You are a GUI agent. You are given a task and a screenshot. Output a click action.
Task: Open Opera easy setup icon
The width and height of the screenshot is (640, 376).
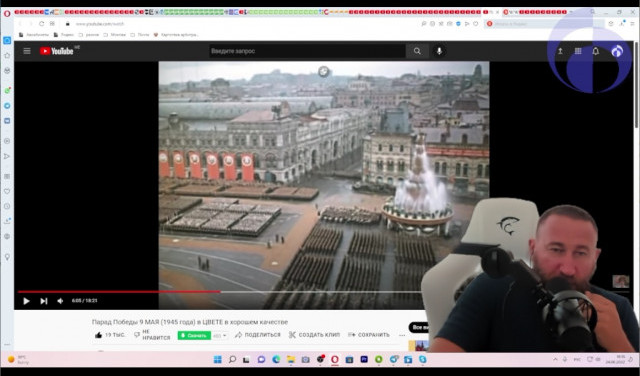pos(632,24)
